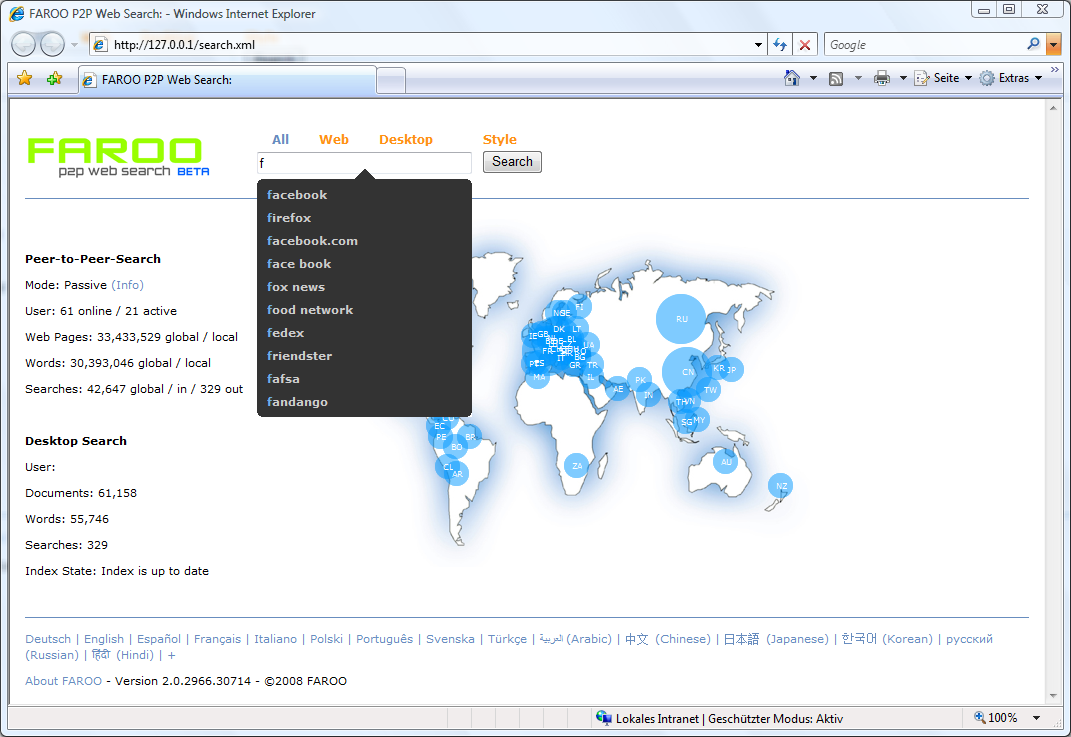1071x737 pixels.
Task: Click the AU bubble on the map
Action: pyautogui.click(x=726, y=462)
